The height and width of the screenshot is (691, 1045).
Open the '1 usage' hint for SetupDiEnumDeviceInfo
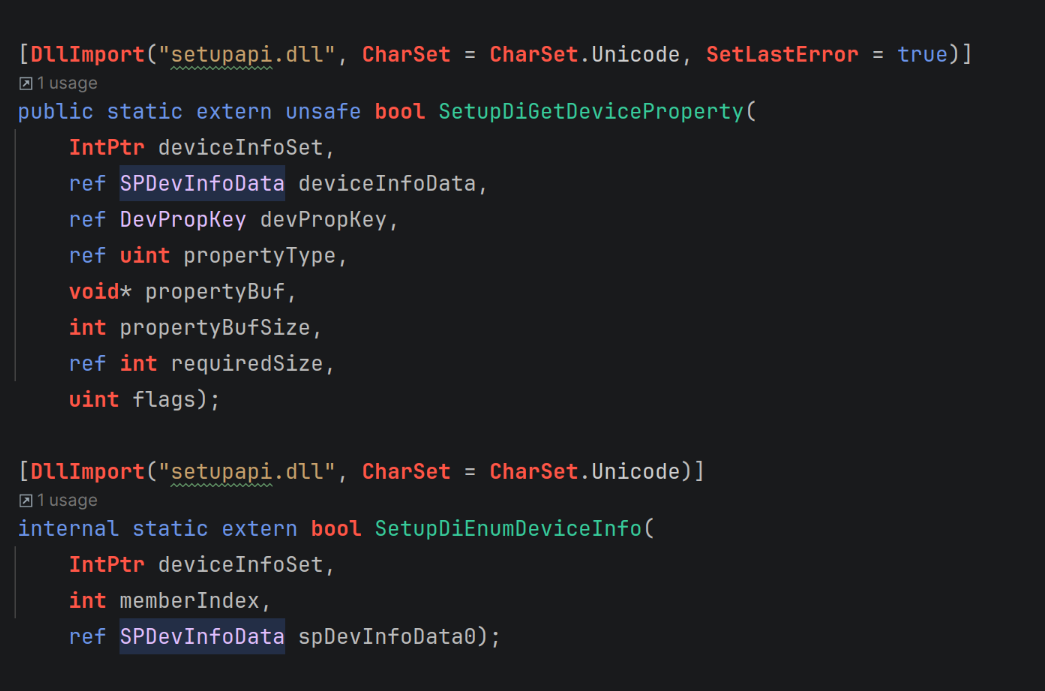[x=66, y=501]
